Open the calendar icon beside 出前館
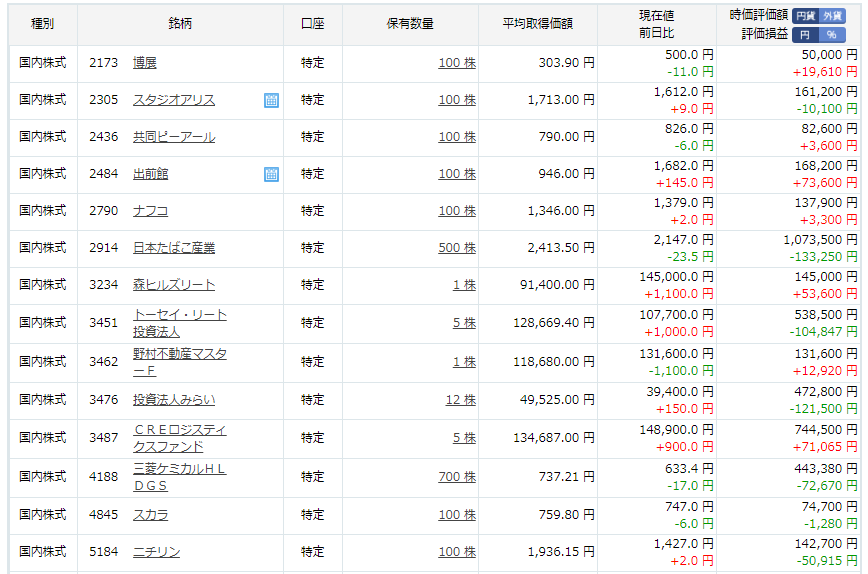 271,174
